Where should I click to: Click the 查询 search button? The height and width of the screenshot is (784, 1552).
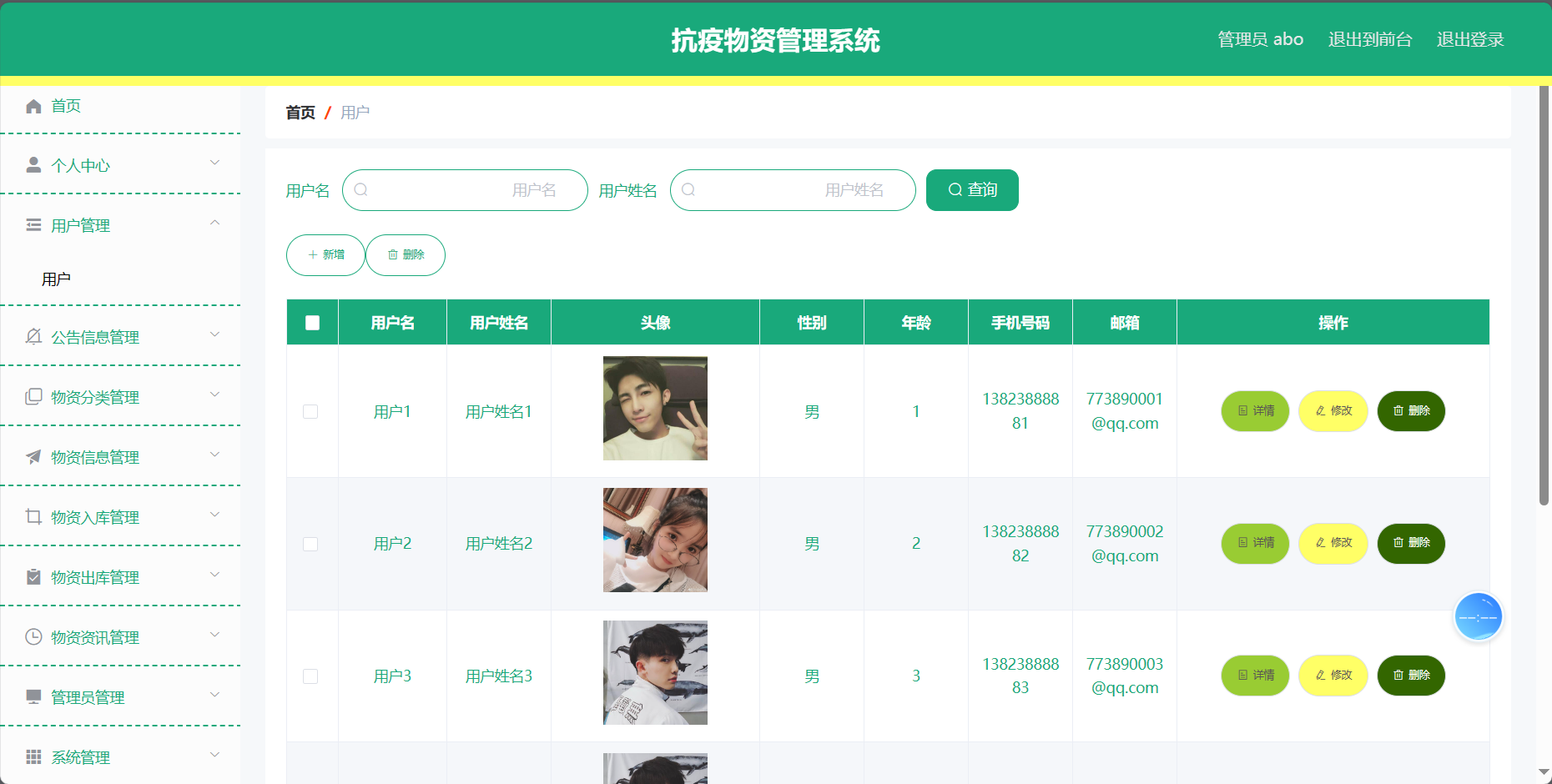(972, 190)
